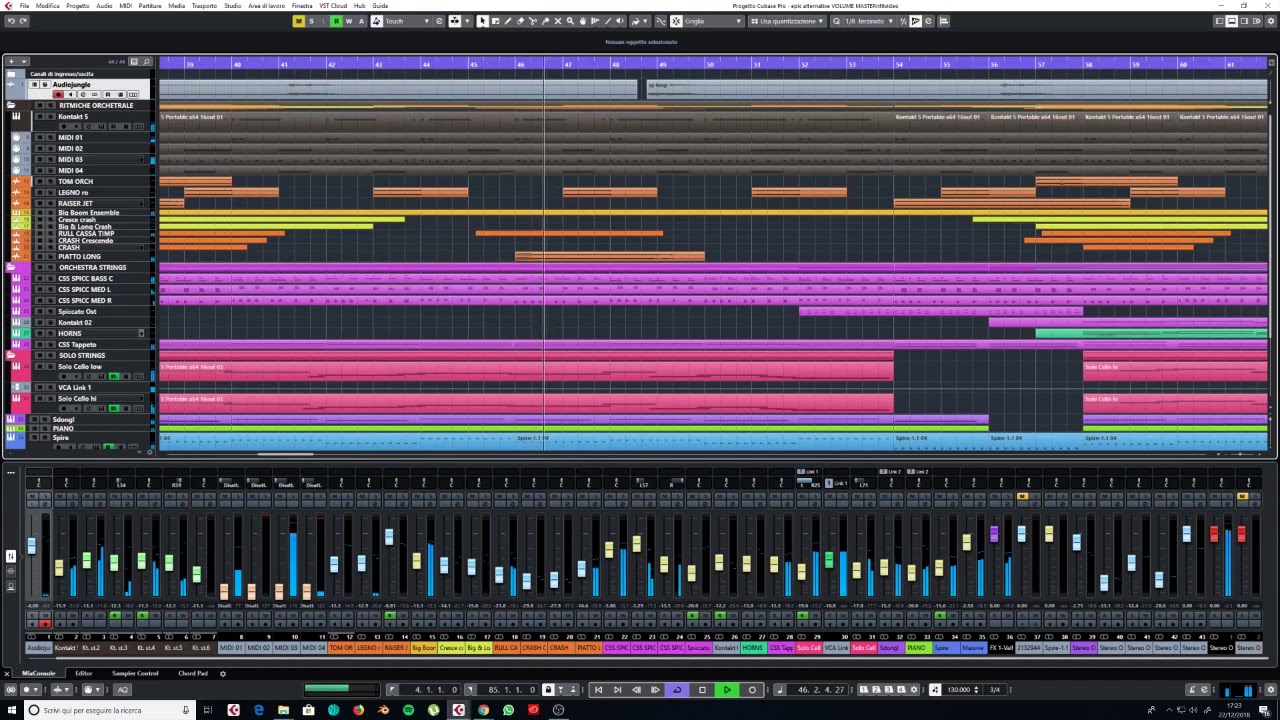Click the 3/4 time signature field
This screenshot has height=720, width=1280.
pos(995,690)
